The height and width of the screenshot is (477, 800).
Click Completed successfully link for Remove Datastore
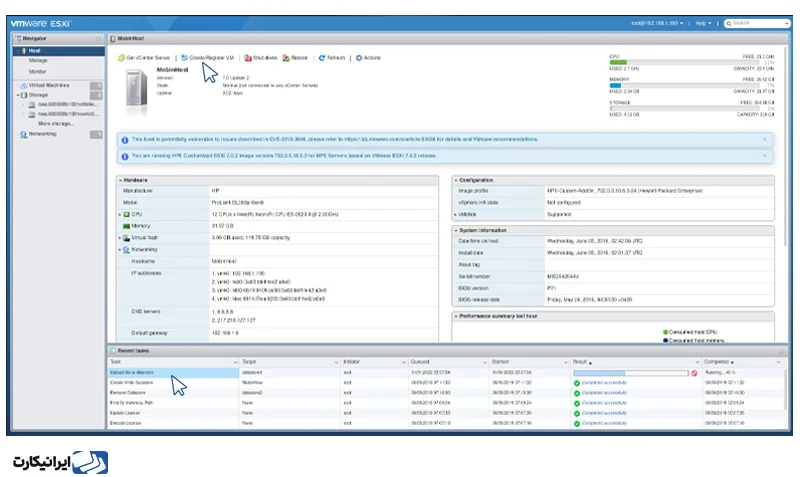[604, 393]
